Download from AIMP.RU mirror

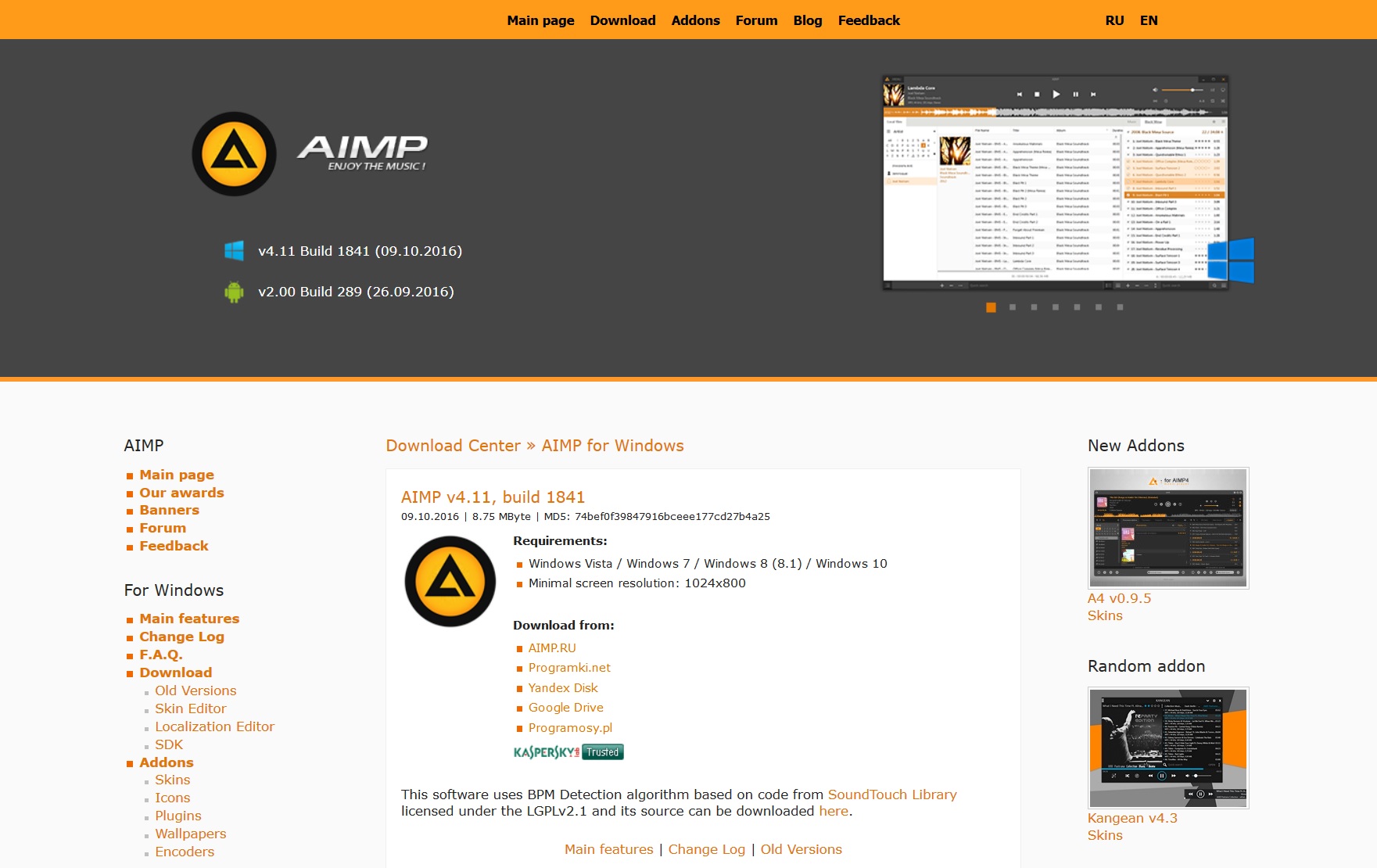[x=552, y=647]
